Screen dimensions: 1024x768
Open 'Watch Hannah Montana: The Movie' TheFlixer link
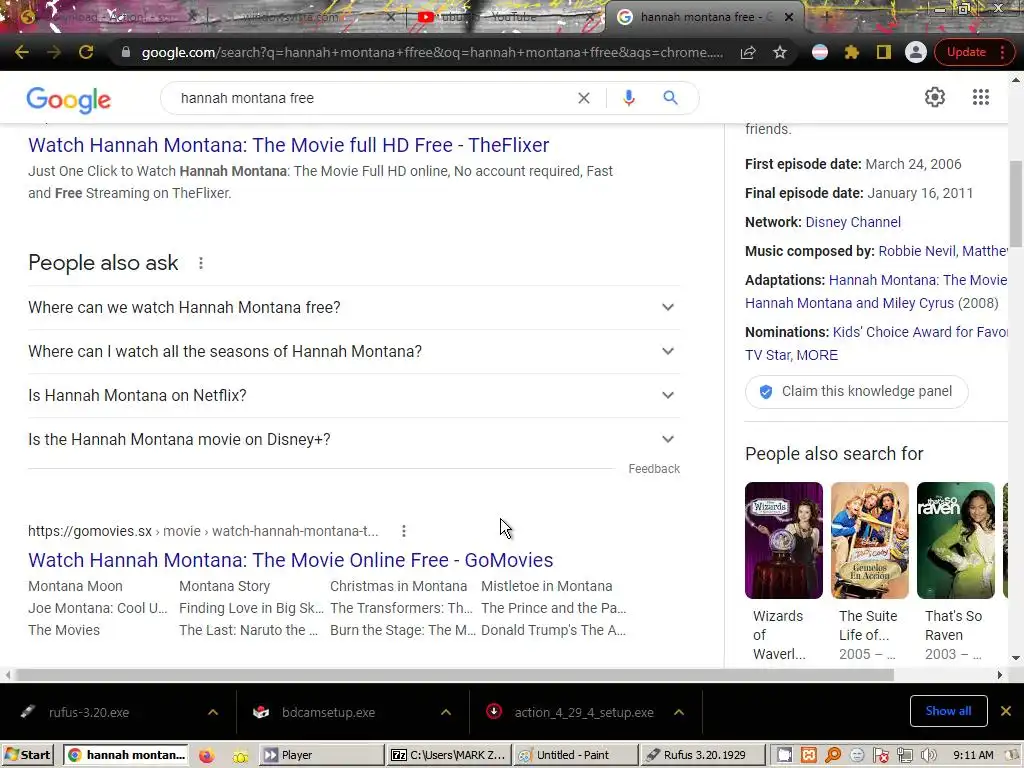click(x=289, y=145)
